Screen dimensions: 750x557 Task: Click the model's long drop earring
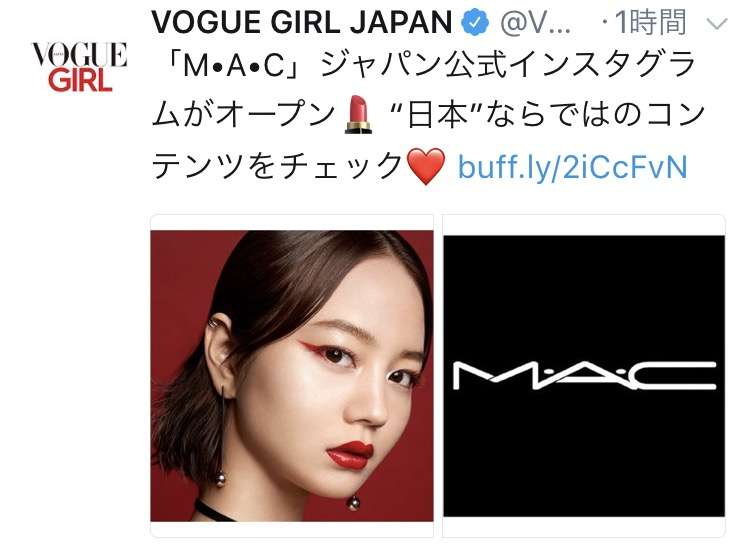[221, 435]
